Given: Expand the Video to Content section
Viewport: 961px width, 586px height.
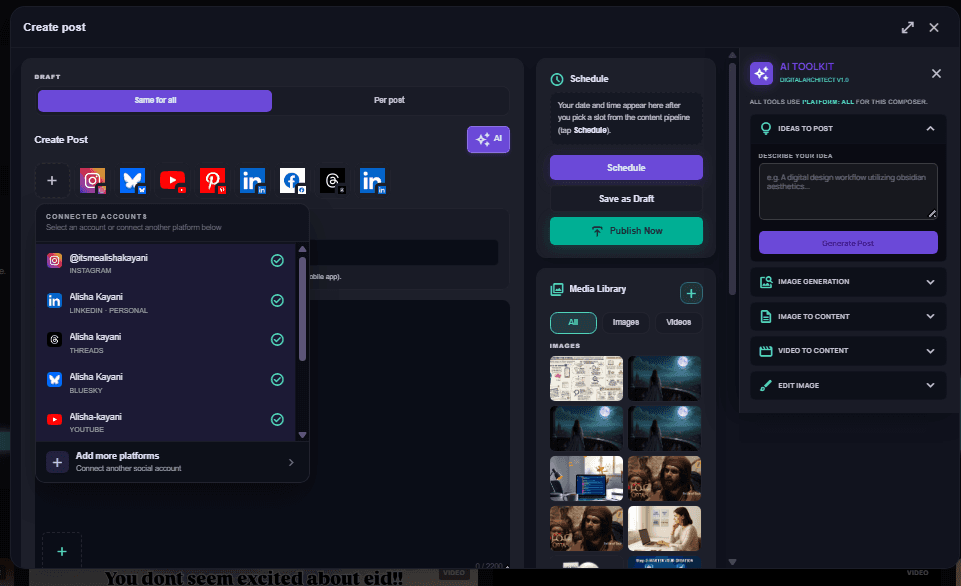Looking at the screenshot, I should point(932,350).
